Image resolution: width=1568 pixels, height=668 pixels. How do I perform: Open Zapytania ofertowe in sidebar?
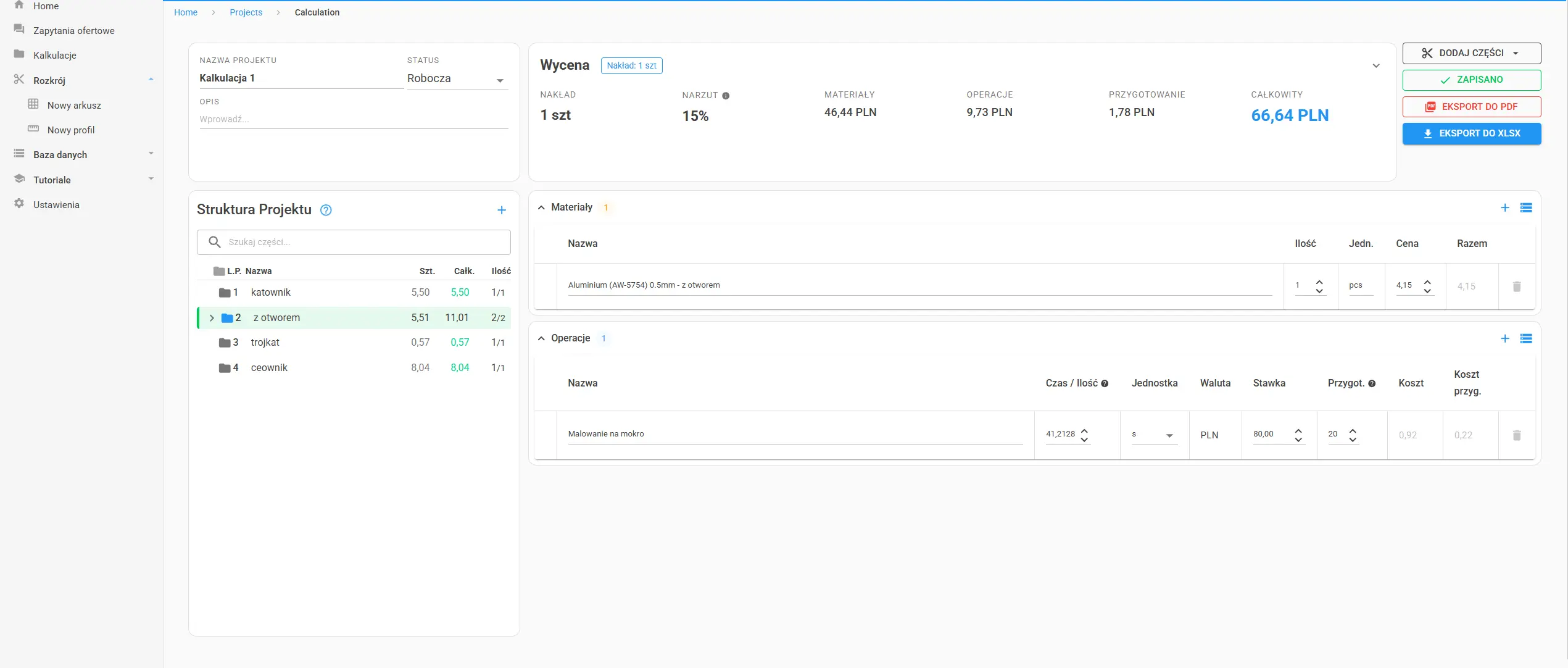[x=73, y=31]
